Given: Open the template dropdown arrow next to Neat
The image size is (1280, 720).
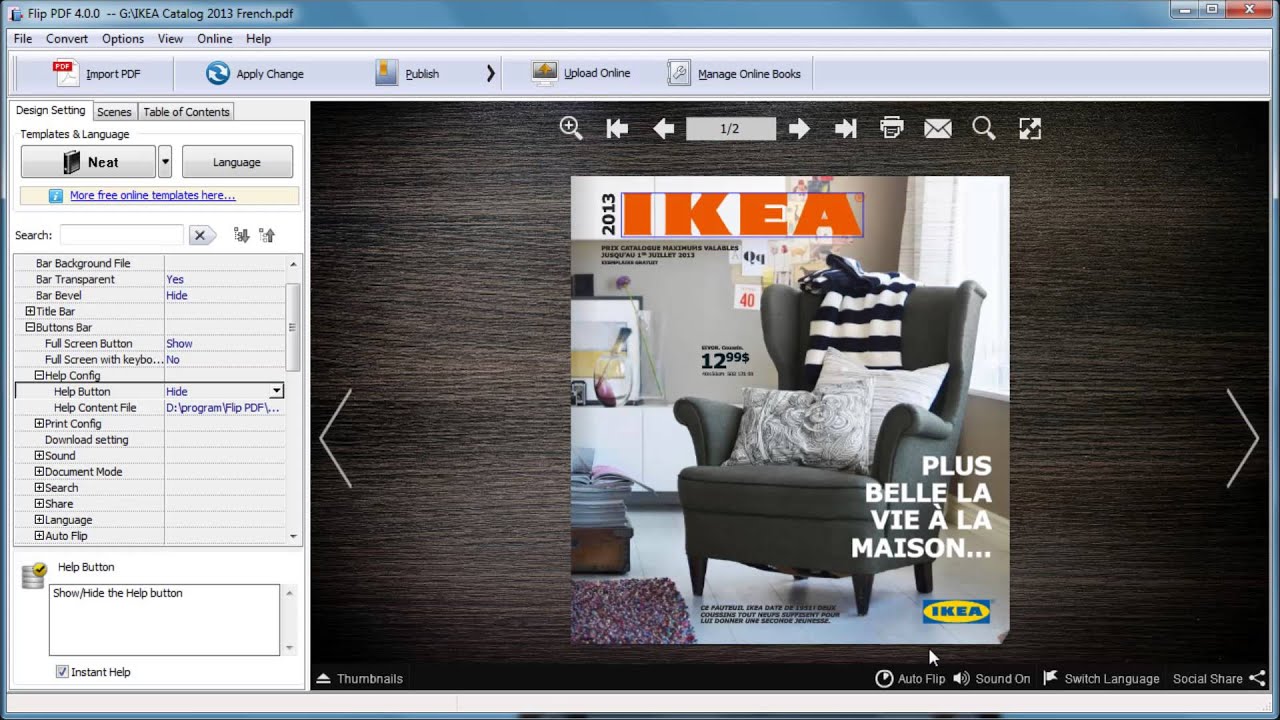Looking at the screenshot, I should [165, 162].
